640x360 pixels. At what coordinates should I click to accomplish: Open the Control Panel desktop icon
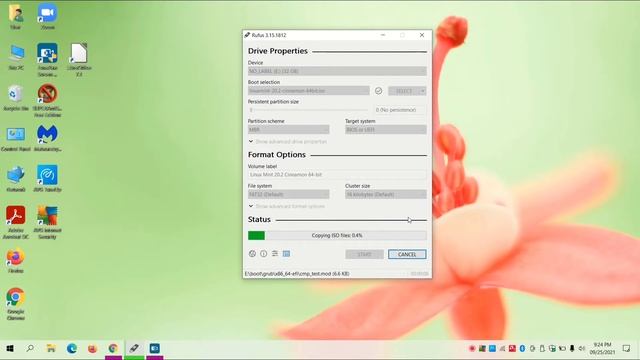coord(16,139)
